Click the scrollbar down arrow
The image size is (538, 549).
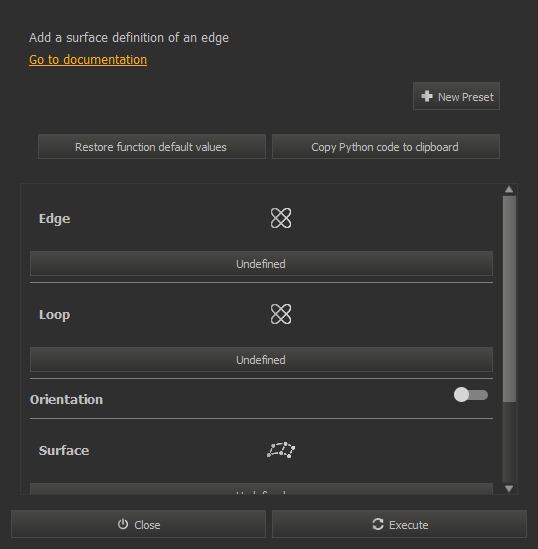point(509,488)
